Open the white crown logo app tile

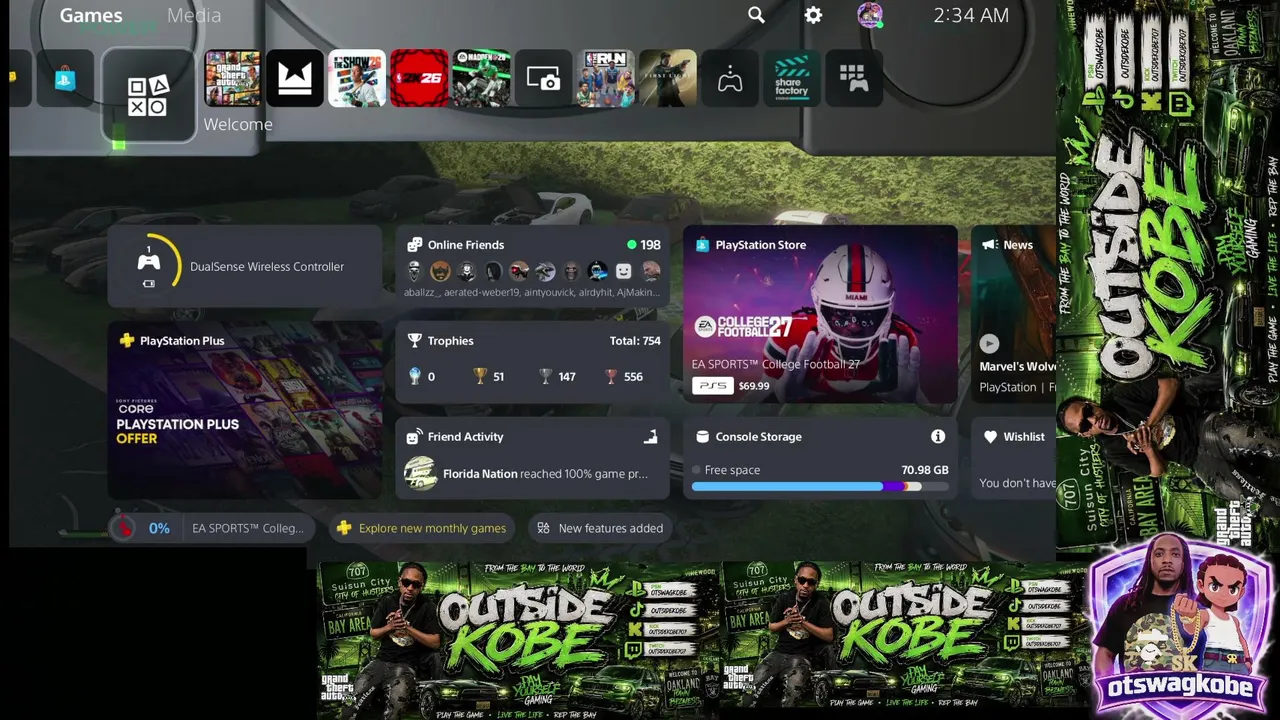295,78
